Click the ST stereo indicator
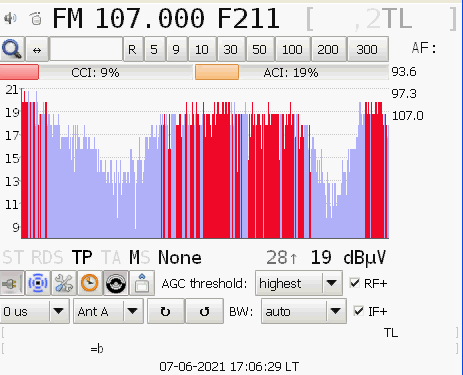 pyautogui.click(x=13, y=257)
